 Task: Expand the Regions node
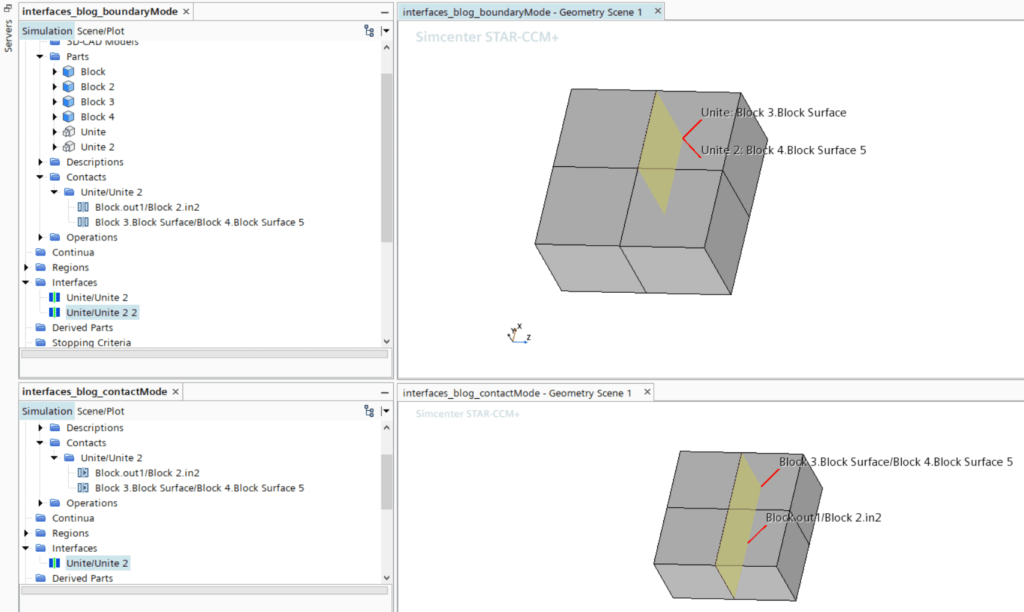click(x=27, y=267)
